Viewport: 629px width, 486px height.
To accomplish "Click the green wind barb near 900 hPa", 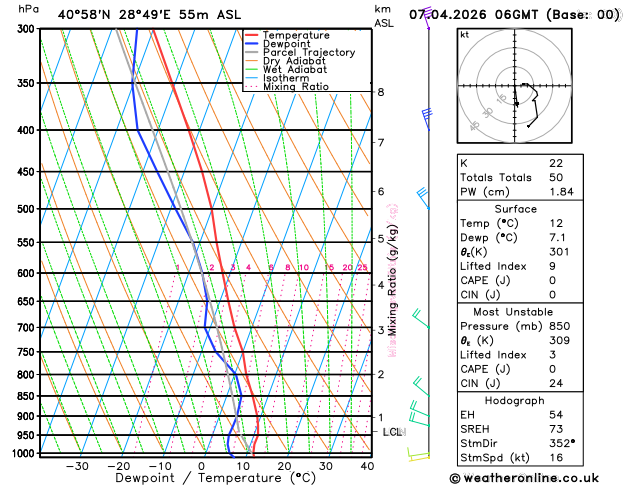I will pos(419,413).
